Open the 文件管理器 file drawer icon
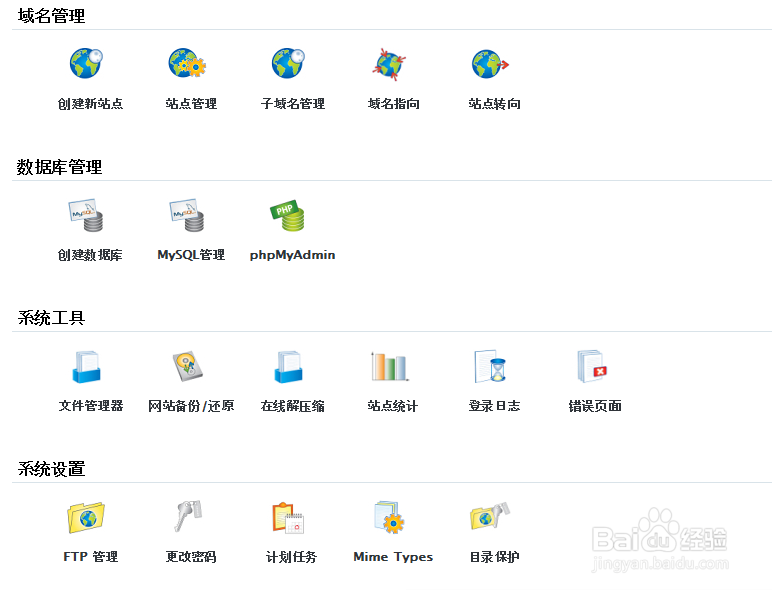Viewport: 772px width, 590px height. pyautogui.click(x=87, y=367)
